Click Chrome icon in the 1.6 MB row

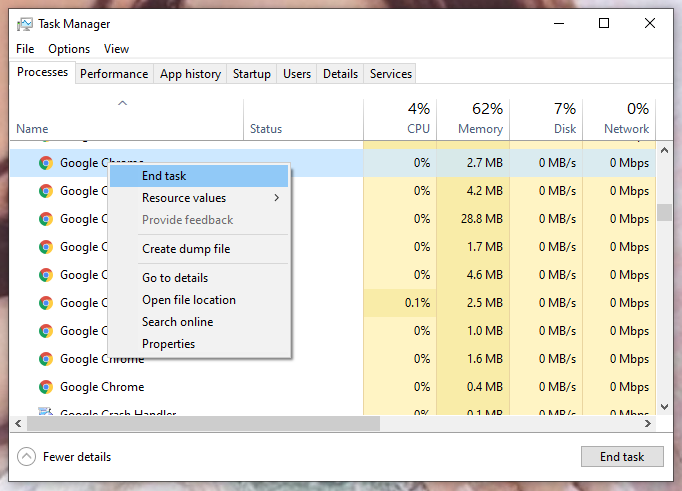tap(46, 359)
